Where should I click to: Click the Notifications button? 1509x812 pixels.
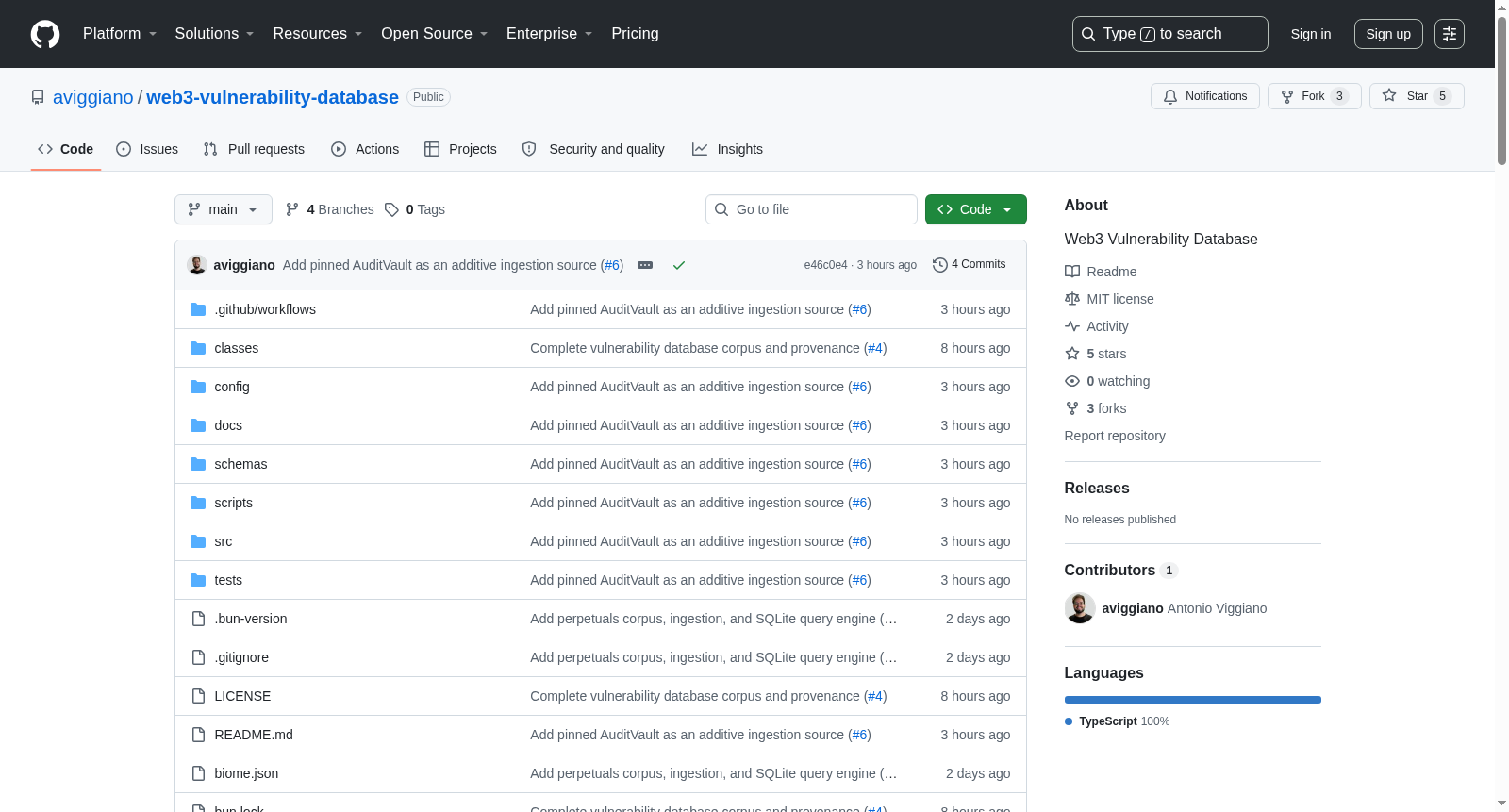click(x=1205, y=96)
